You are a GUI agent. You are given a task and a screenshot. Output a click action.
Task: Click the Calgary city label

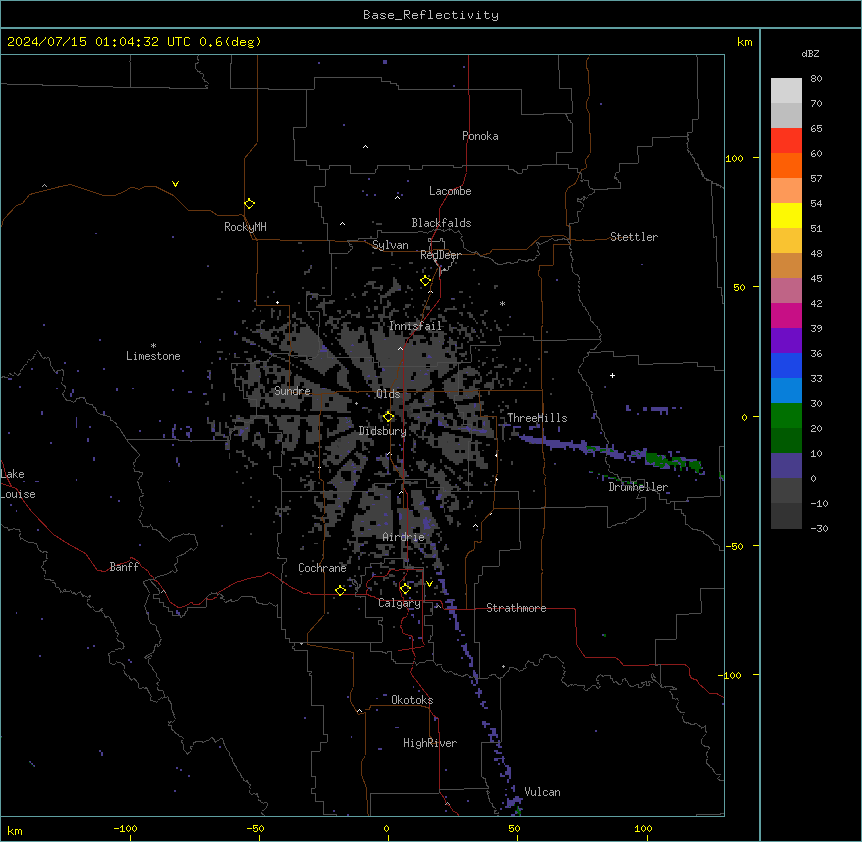[x=400, y=603]
